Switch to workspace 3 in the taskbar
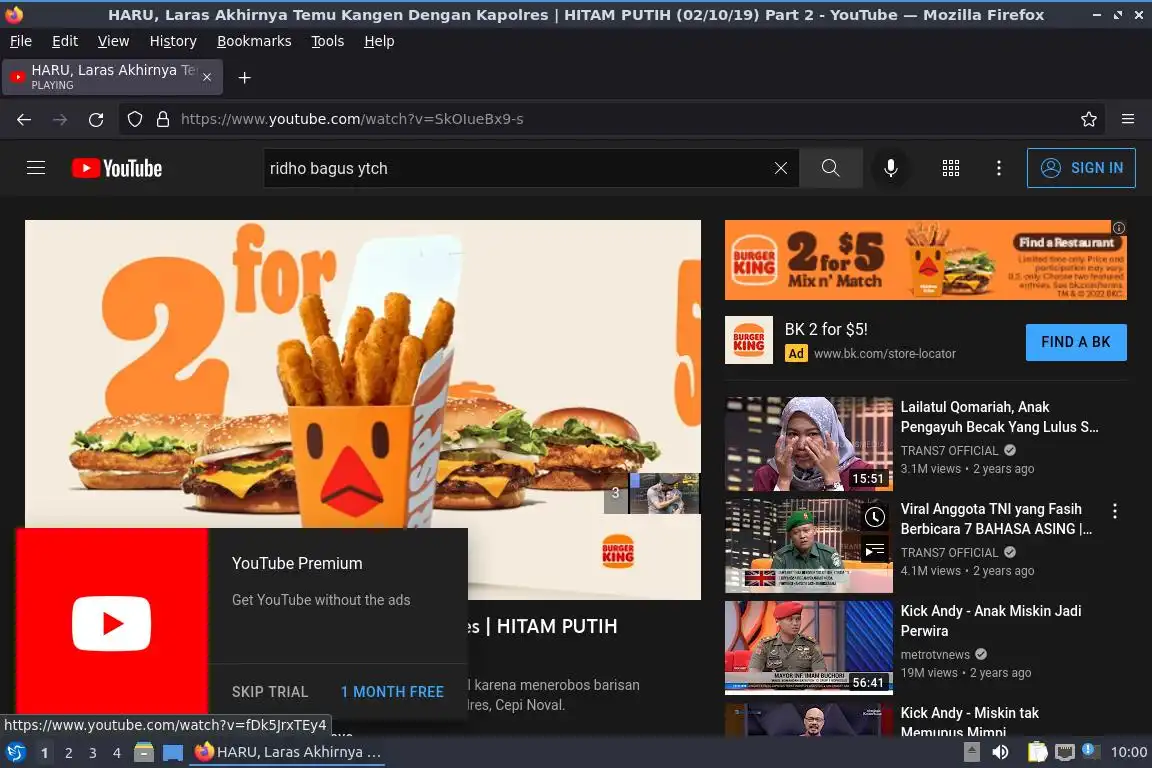The width and height of the screenshot is (1152, 768). coord(93,753)
